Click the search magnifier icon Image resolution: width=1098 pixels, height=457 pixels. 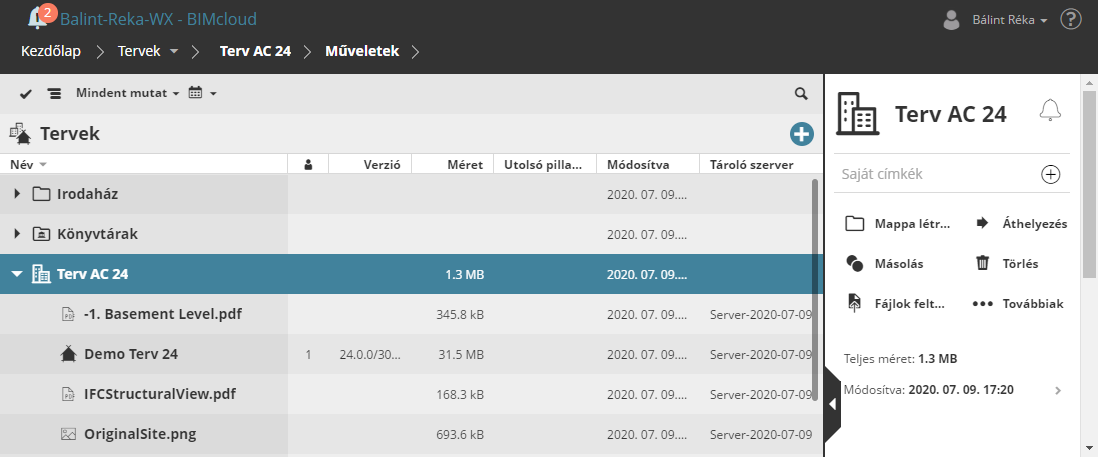800,93
